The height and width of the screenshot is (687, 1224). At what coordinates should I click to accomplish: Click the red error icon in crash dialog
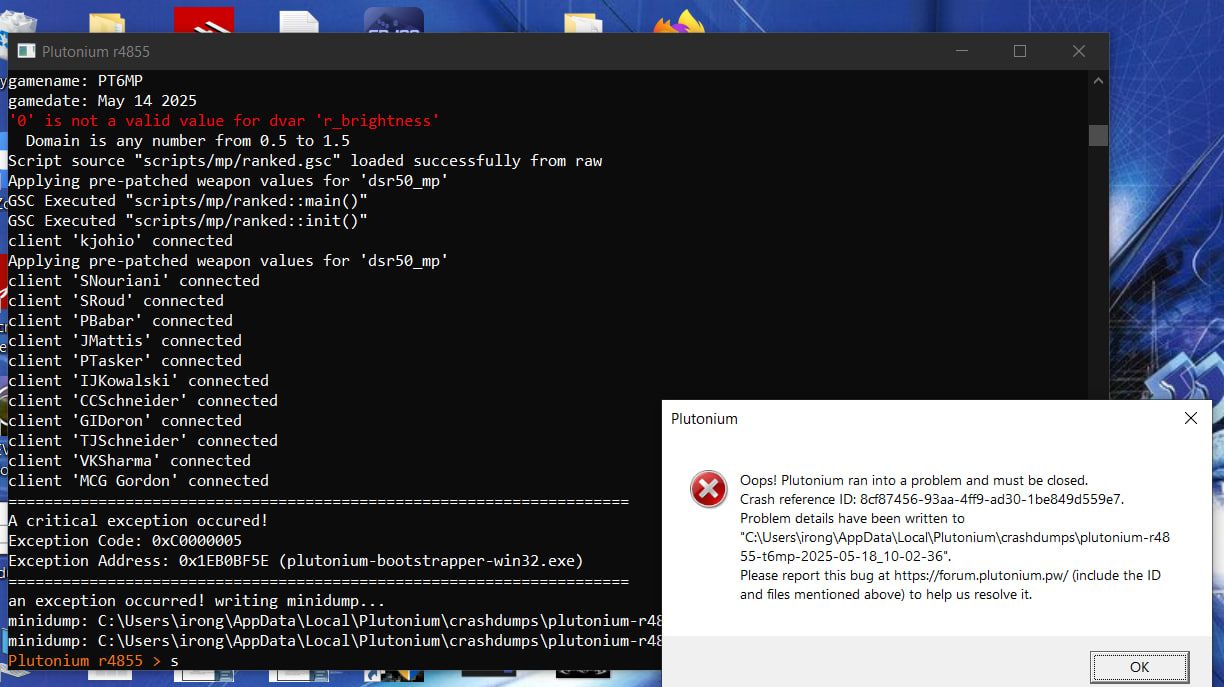tap(708, 489)
